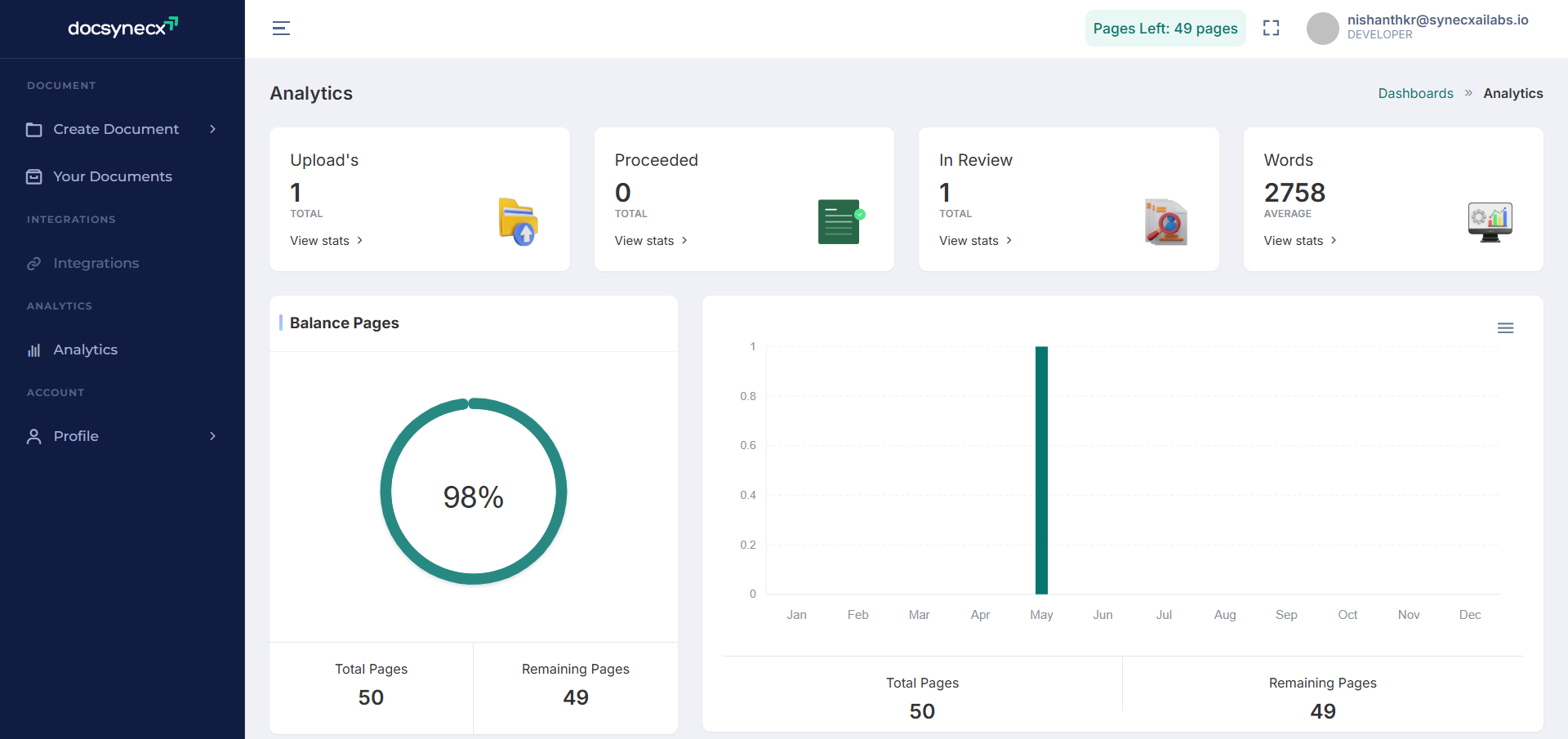Click the user avatar picture

click(x=1322, y=29)
